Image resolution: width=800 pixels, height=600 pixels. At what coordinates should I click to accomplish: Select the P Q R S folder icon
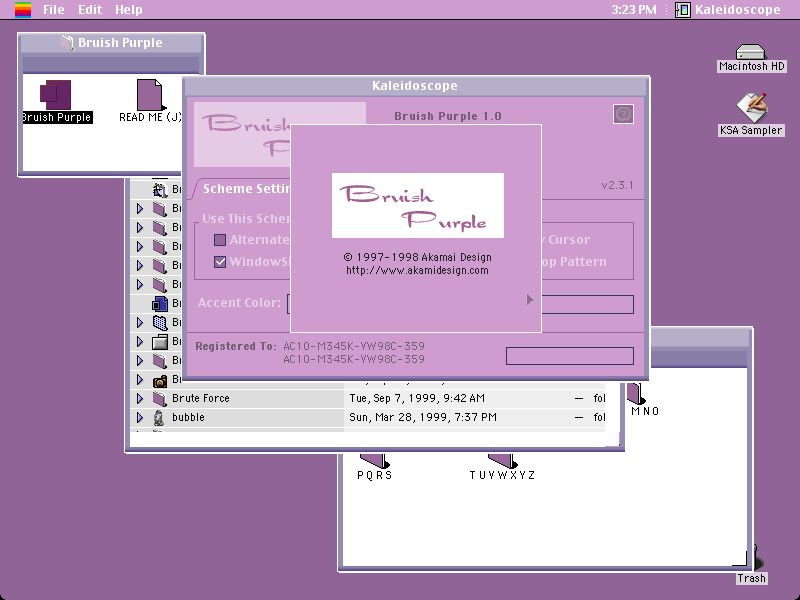click(374, 461)
